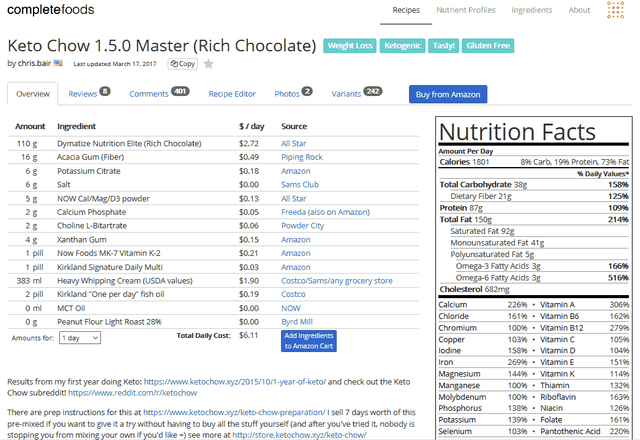Click the $ / day column header
Viewport: 640px width, 440px height.
tap(251, 127)
